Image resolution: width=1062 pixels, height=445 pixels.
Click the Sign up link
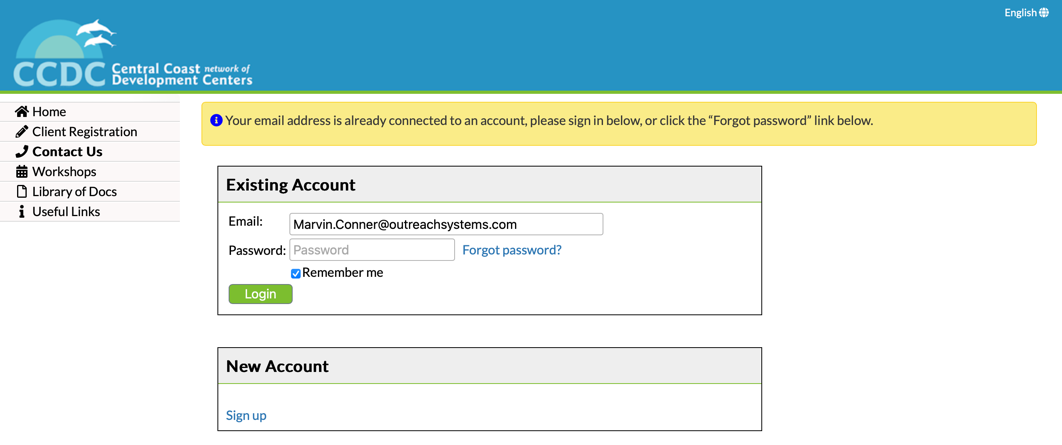tap(246, 415)
